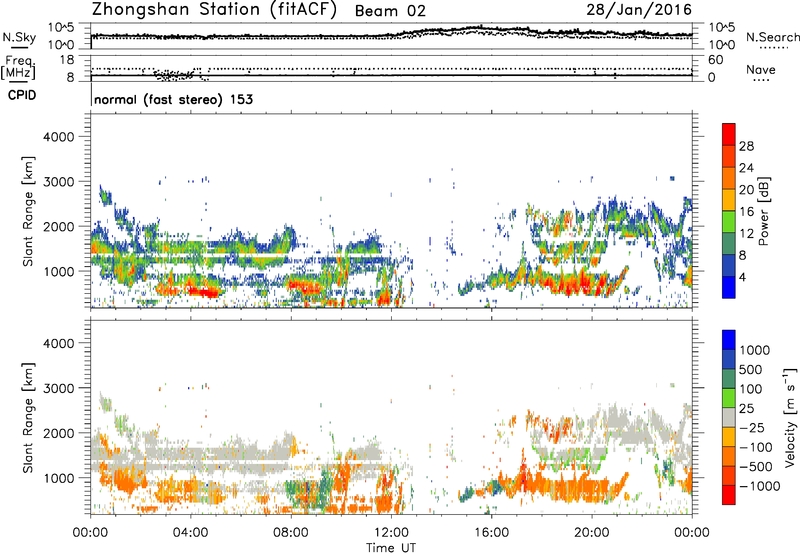Select the Power color bar segment between 4 and 8
Viewport: 800px width, 554px height.
tap(729, 266)
